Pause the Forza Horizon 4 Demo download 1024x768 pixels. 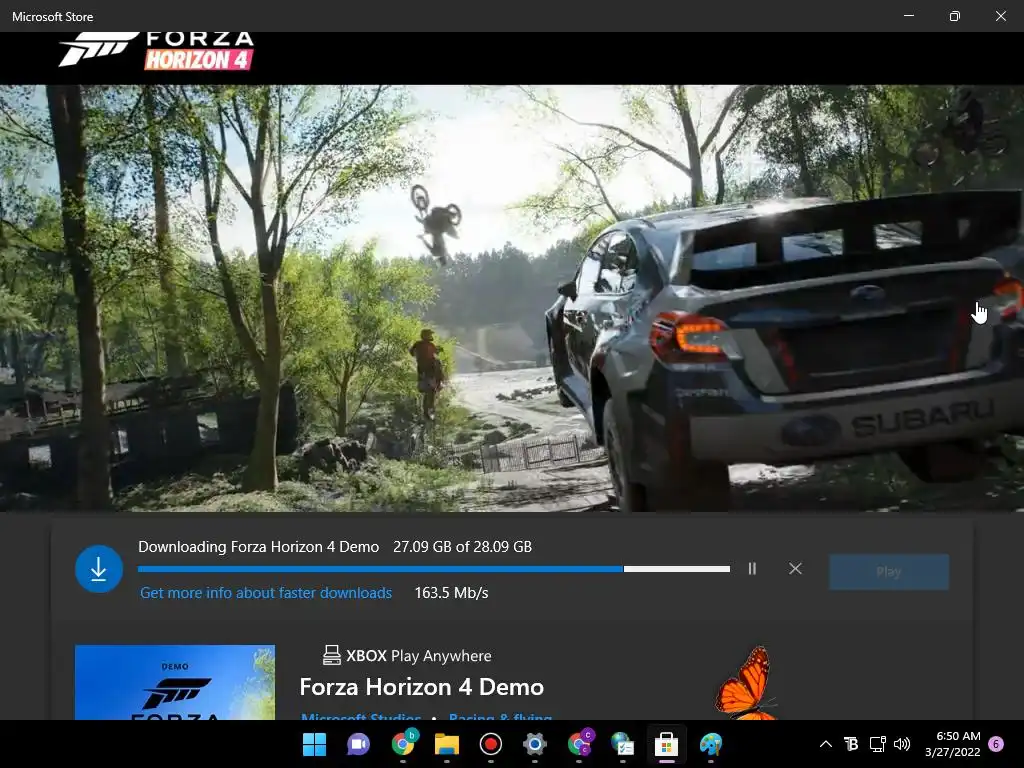pyautogui.click(x=752, y=569)
